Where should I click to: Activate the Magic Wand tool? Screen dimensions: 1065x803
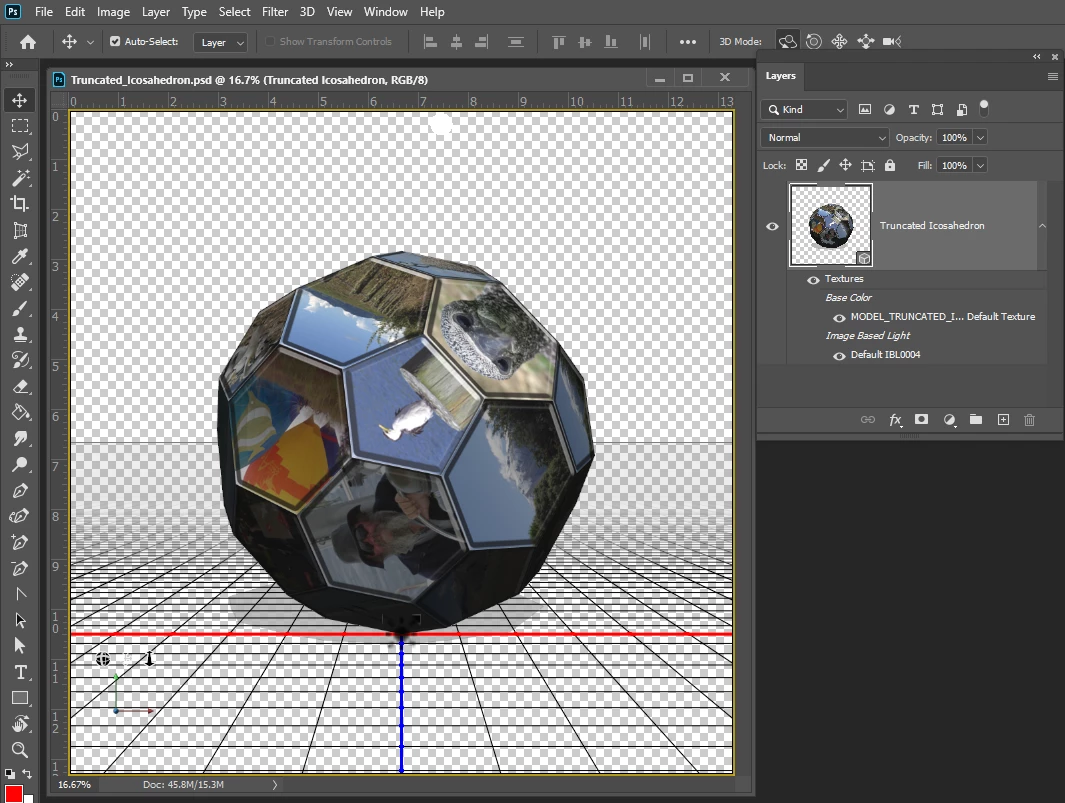click(x=20, y=178)
